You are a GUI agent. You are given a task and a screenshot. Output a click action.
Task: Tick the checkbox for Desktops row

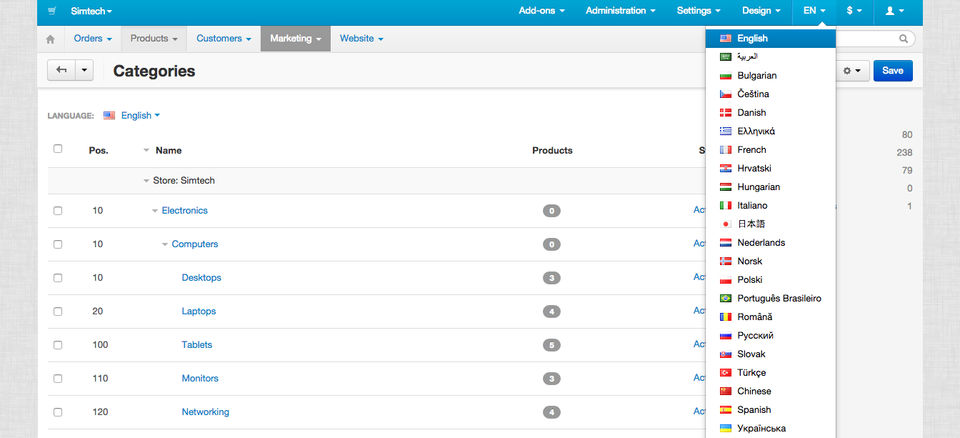tap(58, 277)
